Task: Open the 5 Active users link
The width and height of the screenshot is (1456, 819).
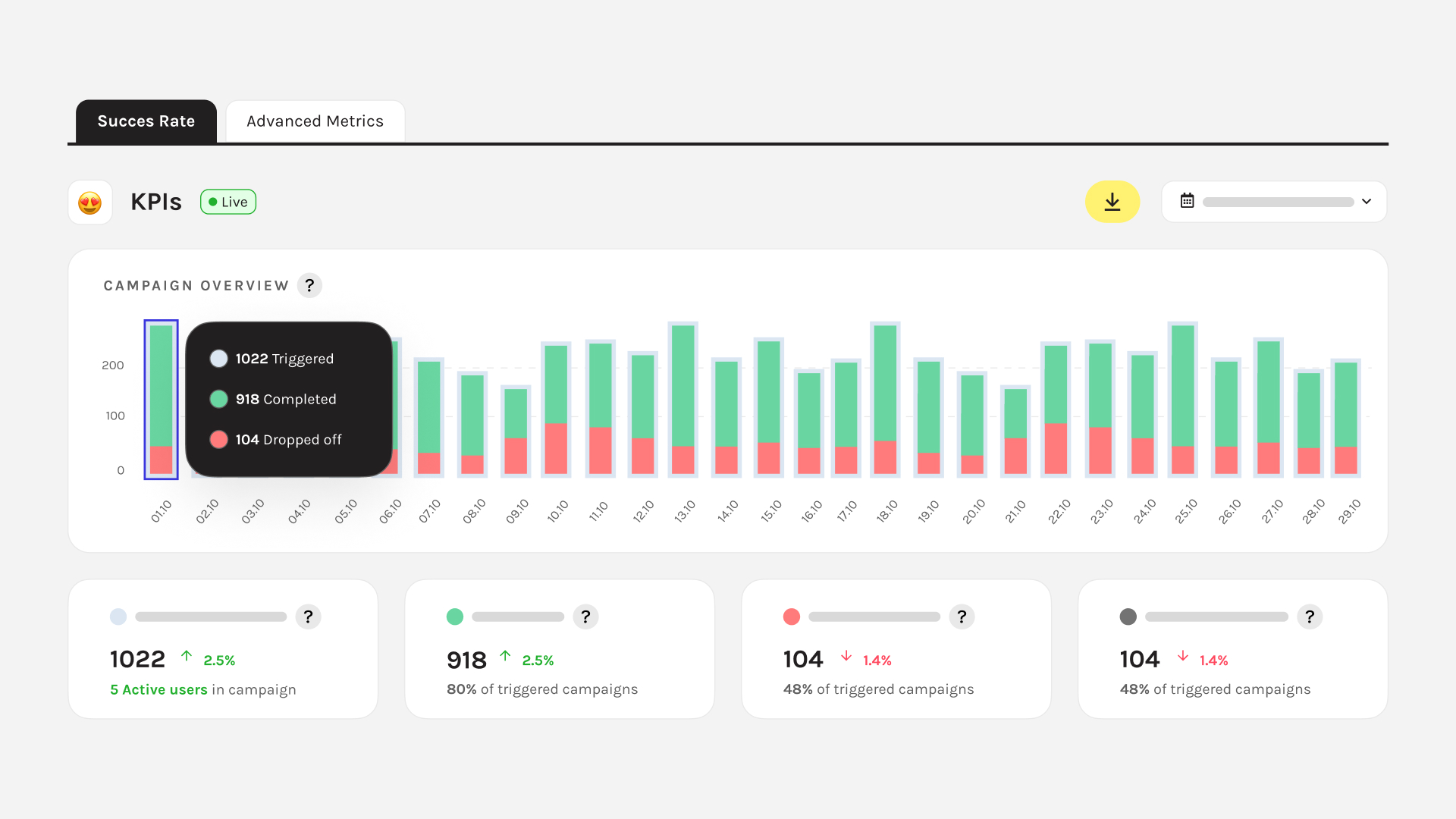Action: [158, 690]
